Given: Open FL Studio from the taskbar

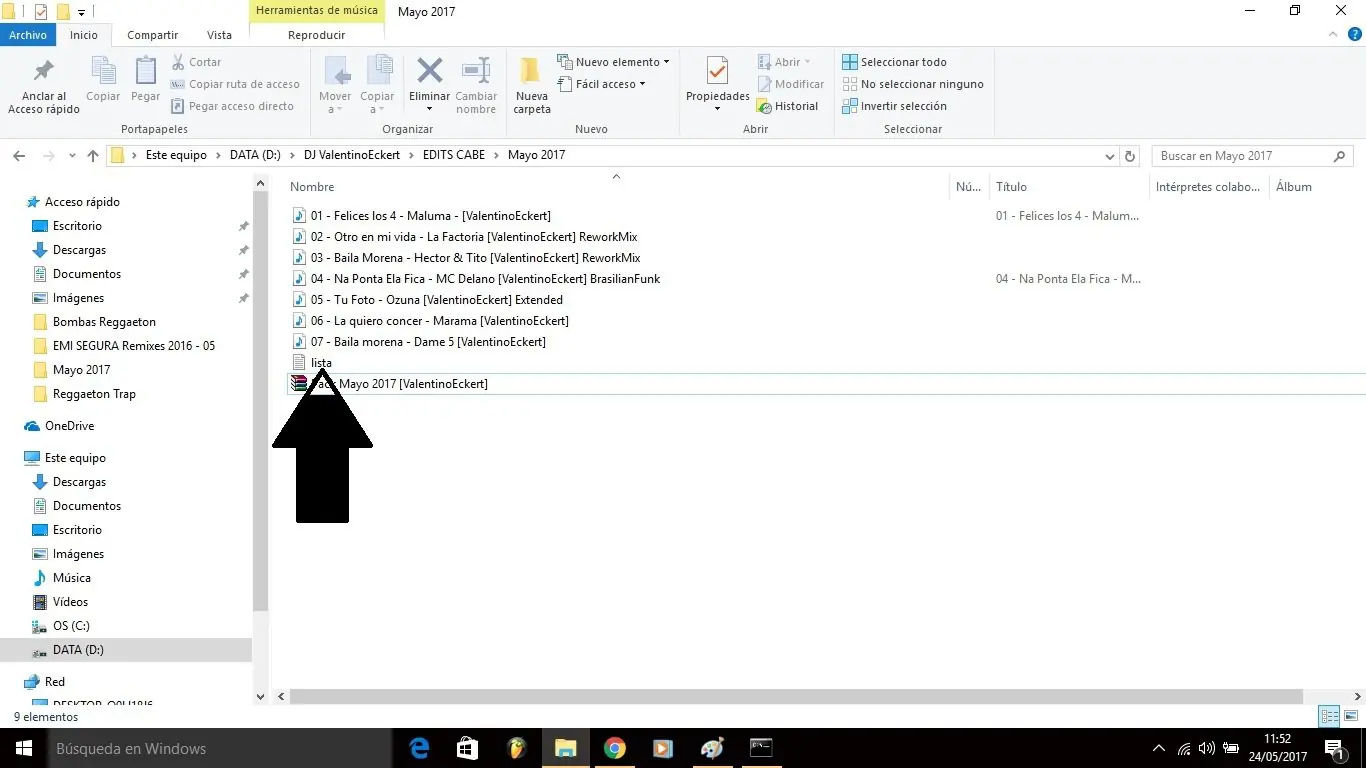Looking at the screenshot, I should (x=516, y=748).
